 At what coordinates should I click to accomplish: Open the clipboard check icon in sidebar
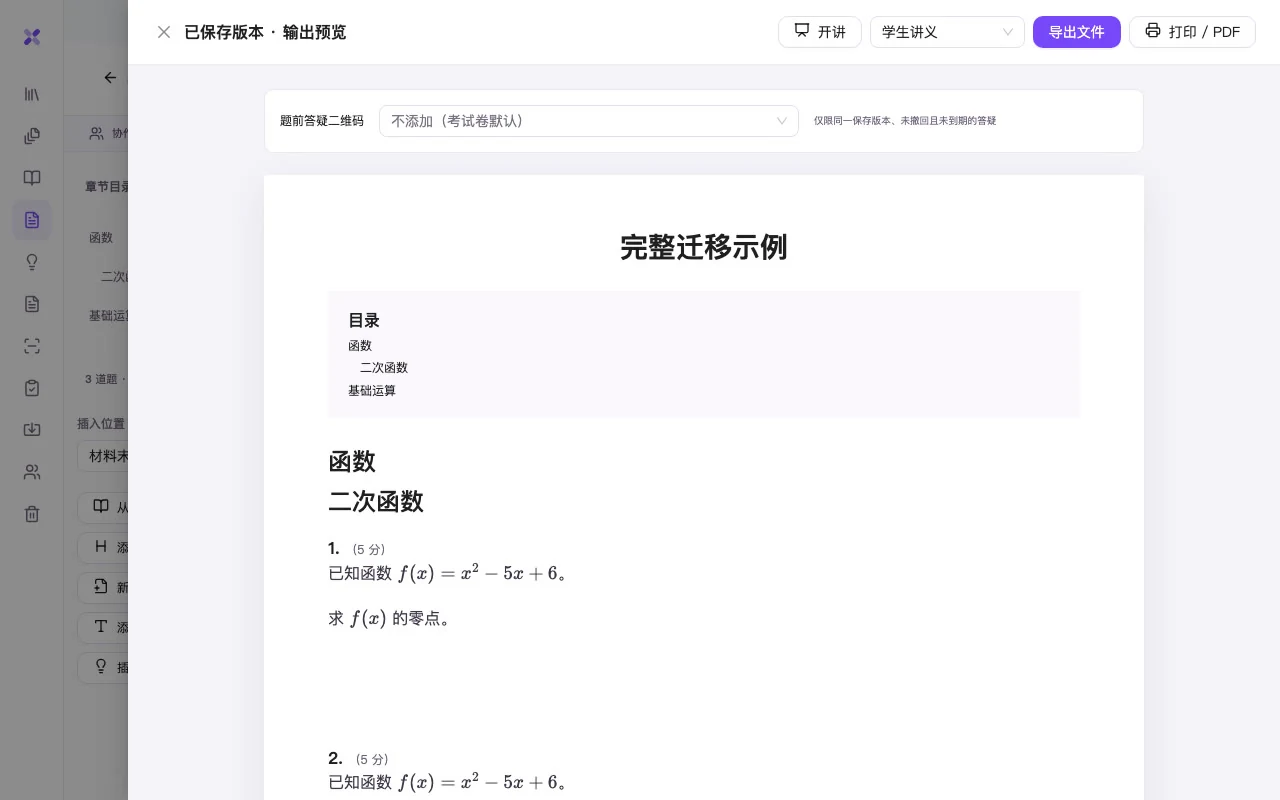point(32,388)
